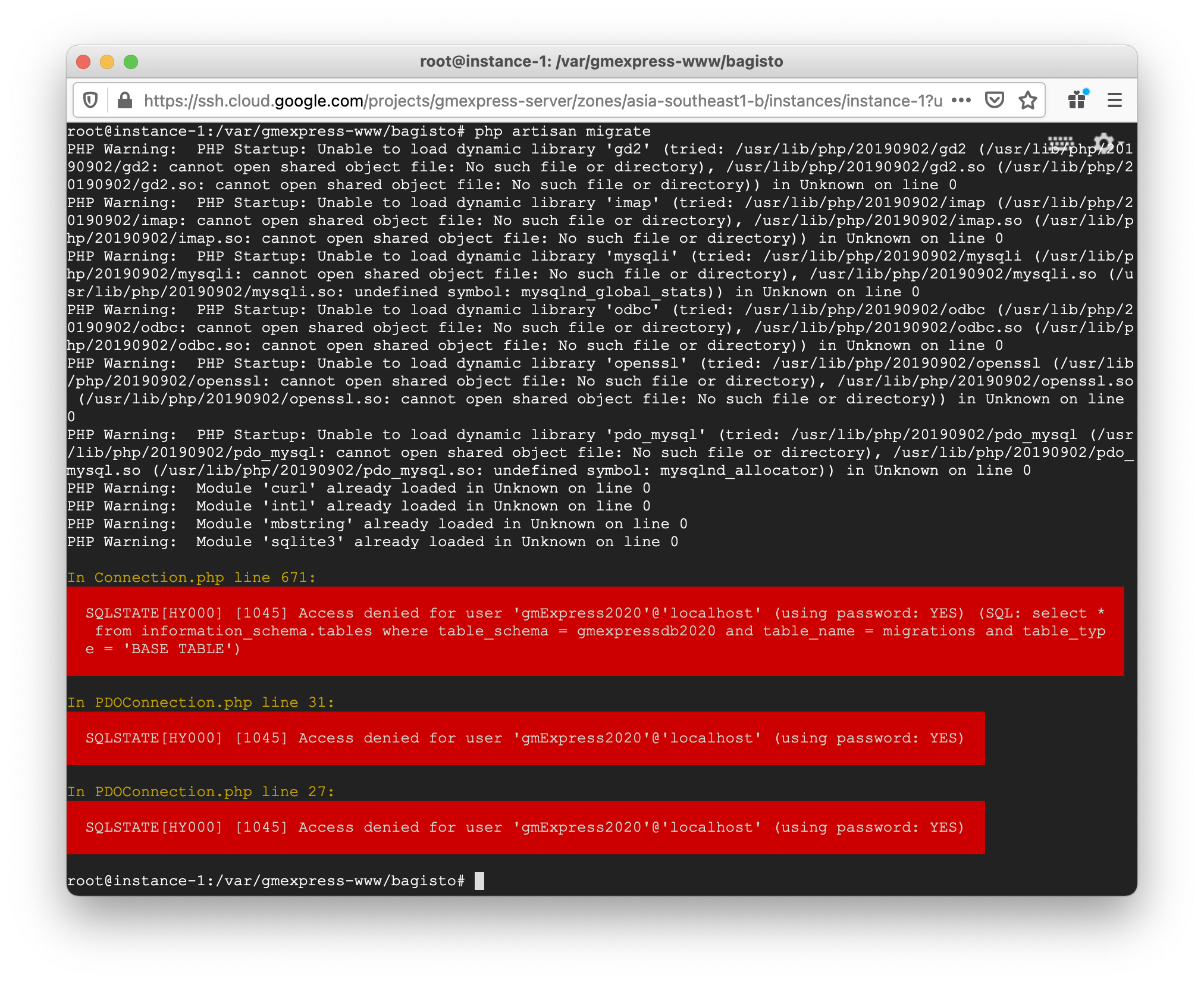The height and width of the screenshot is (984, 1204).
Task: Open site security padlock info
Action: (125, 101)
